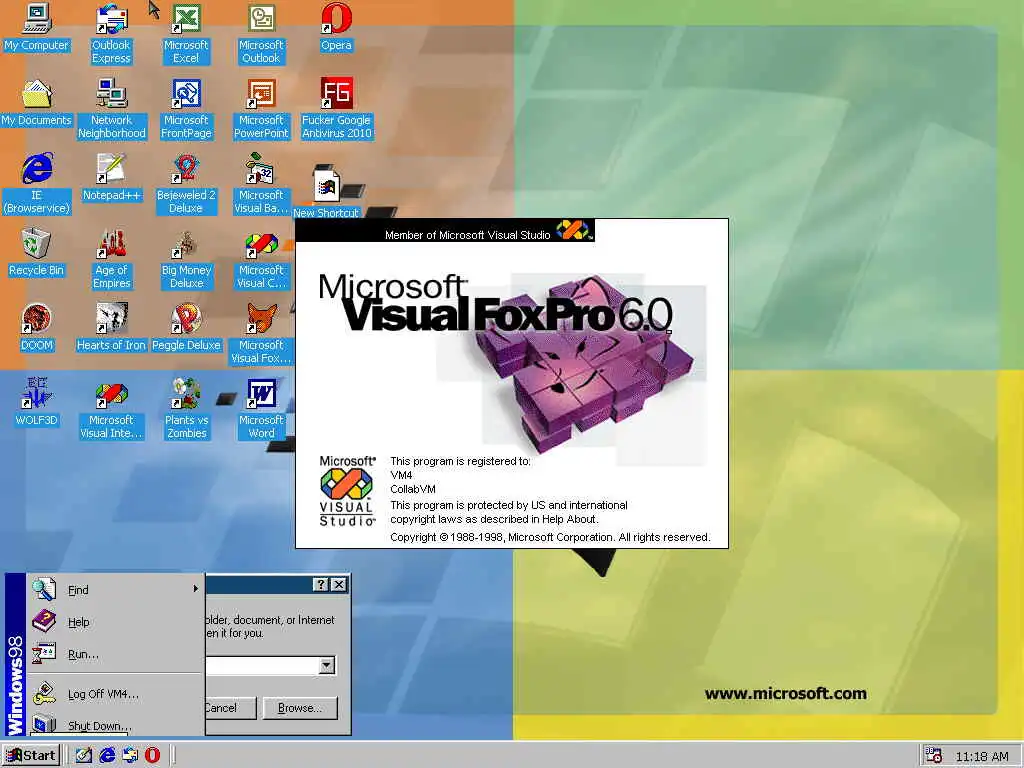This screenshot has height=768, width=1024.
Task: Click the Start button on taskbar
Action: (31, 756)
